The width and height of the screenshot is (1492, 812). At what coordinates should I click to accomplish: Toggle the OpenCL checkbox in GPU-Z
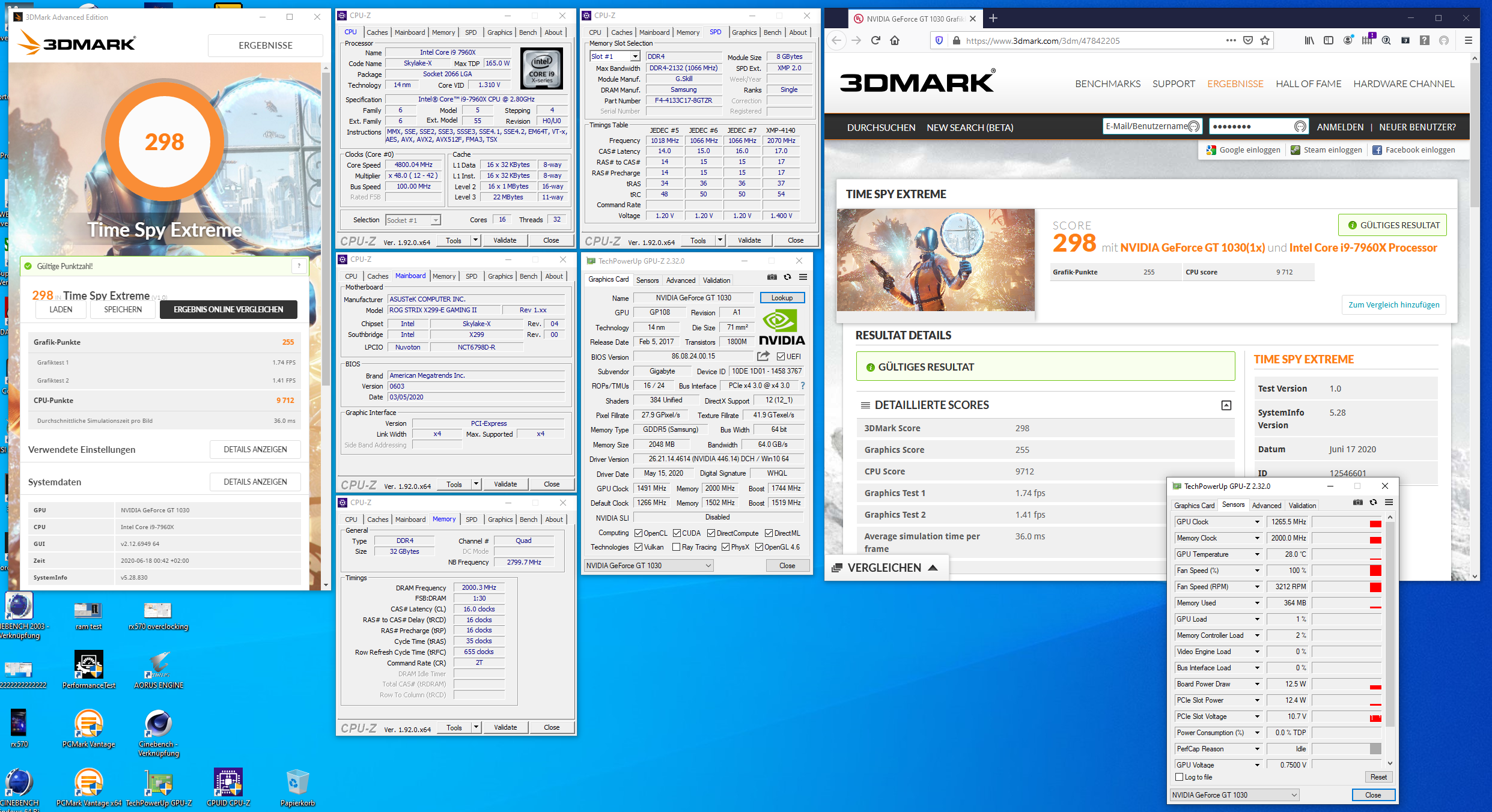(638, 533)
